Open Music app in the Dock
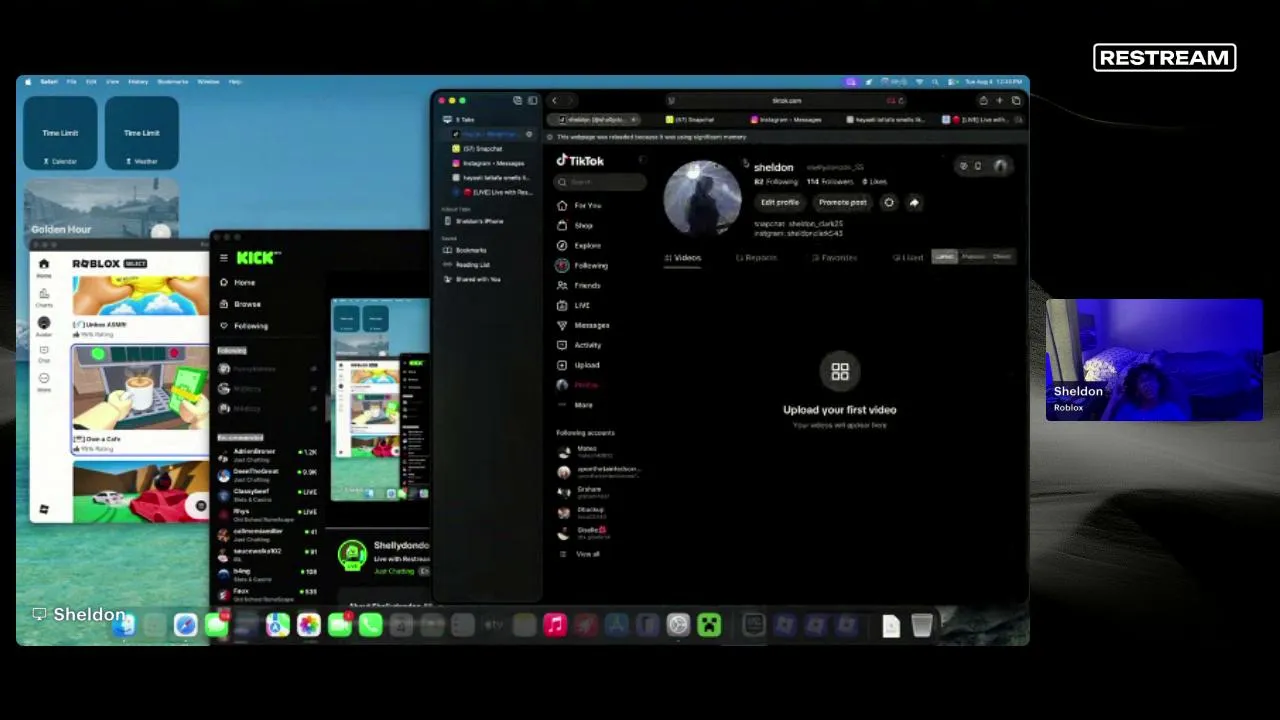The height and width of the screenshot is (720, 1280). (x=555, y=626)
